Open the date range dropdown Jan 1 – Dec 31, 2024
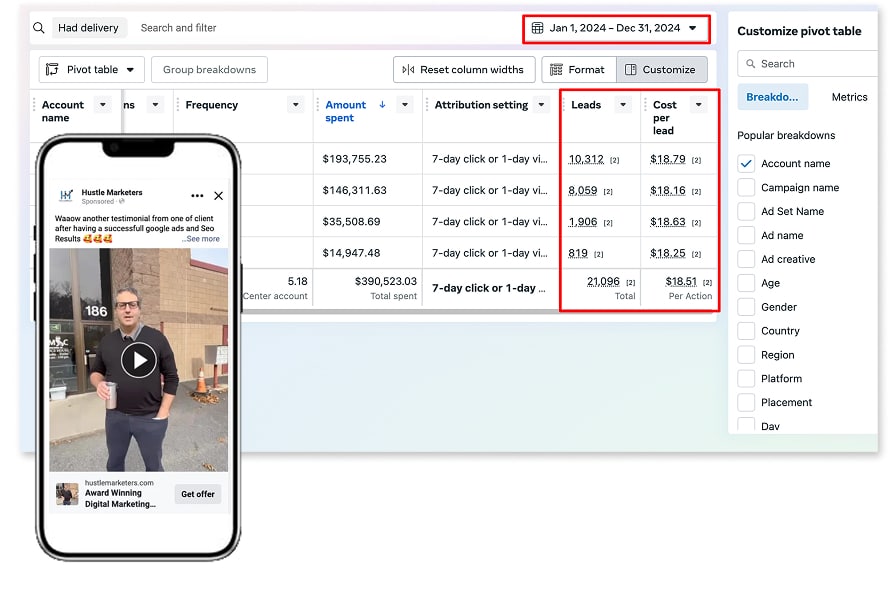Screen dimensions: 890x591 (x=616, y=28)
